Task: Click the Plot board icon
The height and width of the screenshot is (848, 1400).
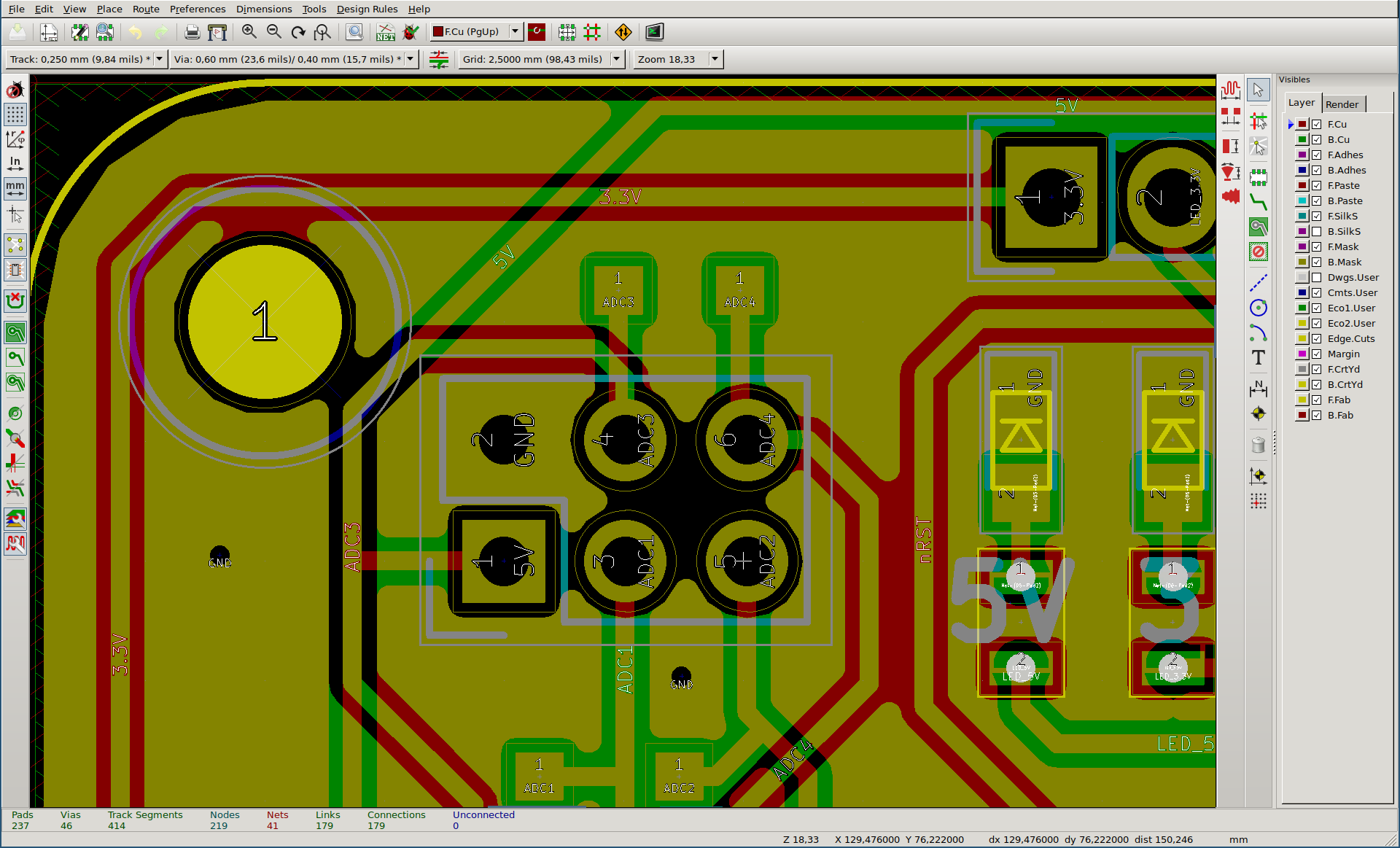Action: 217,32
